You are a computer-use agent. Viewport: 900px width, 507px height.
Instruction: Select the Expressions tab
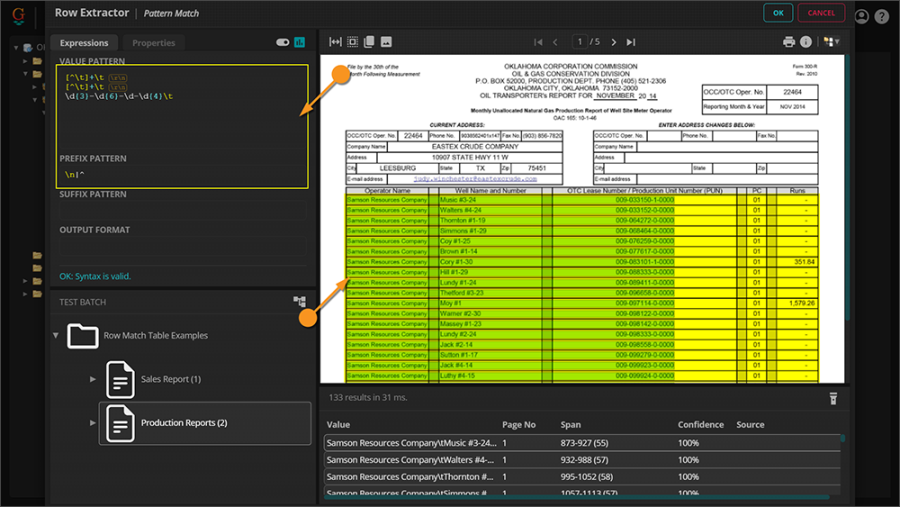[x=84, y=43]
